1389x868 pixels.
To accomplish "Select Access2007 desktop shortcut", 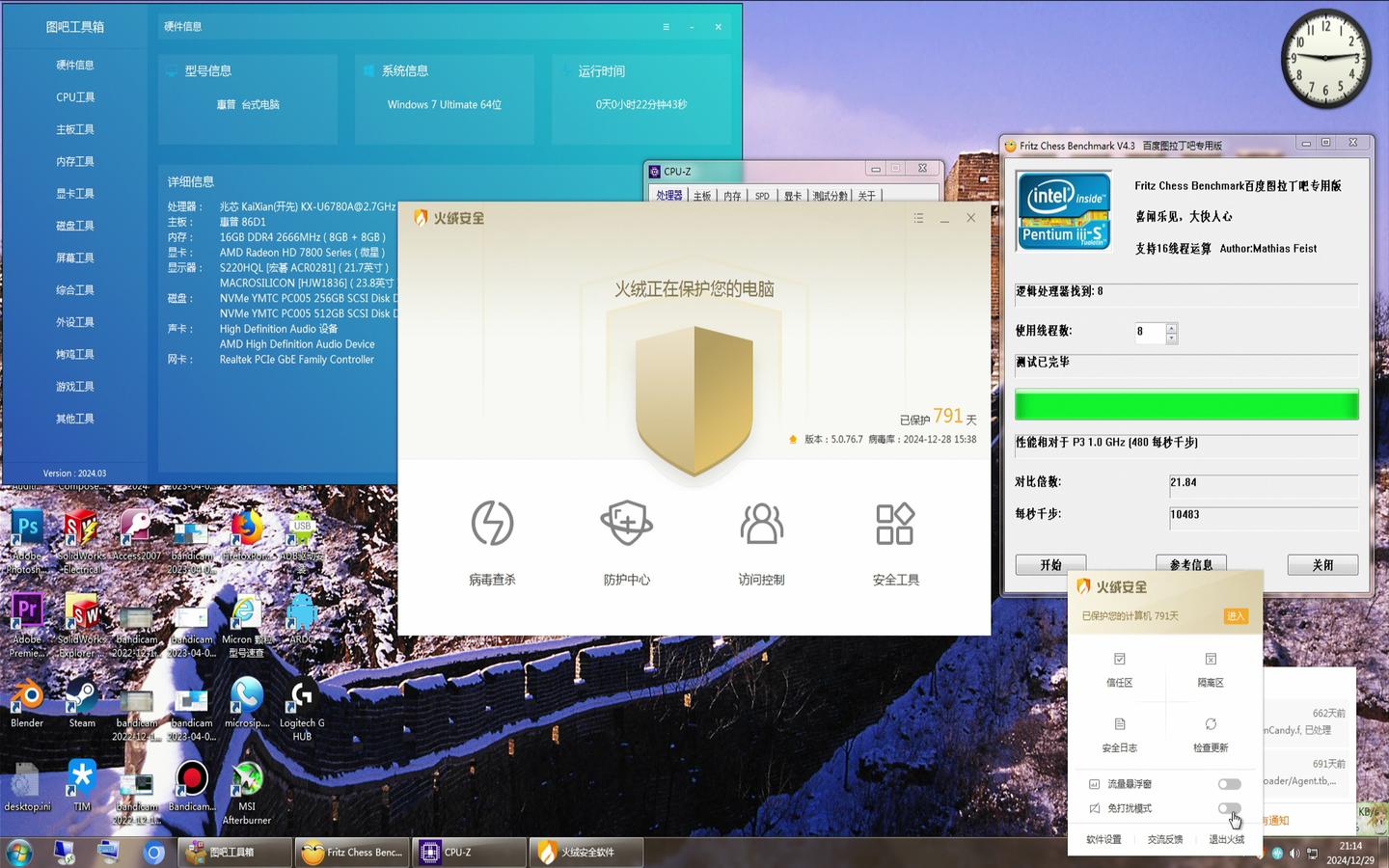I will click(x=136, y=536).
